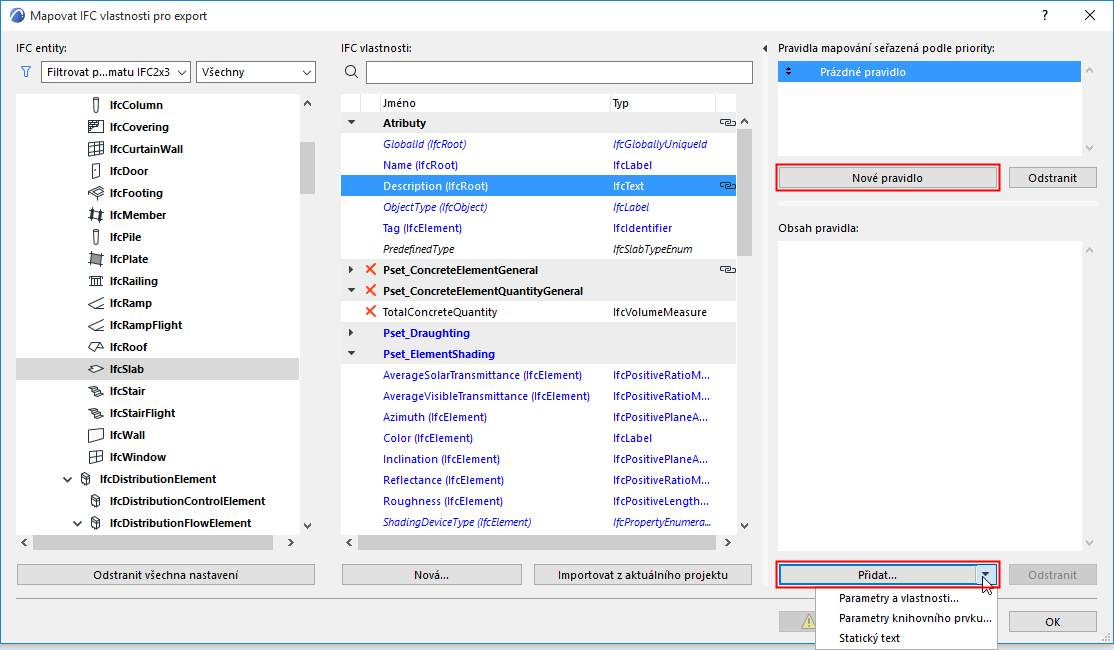The height and width of the screenshot is (650, 1114).
Task: Click the Typ column header
Action: (662, 103)
